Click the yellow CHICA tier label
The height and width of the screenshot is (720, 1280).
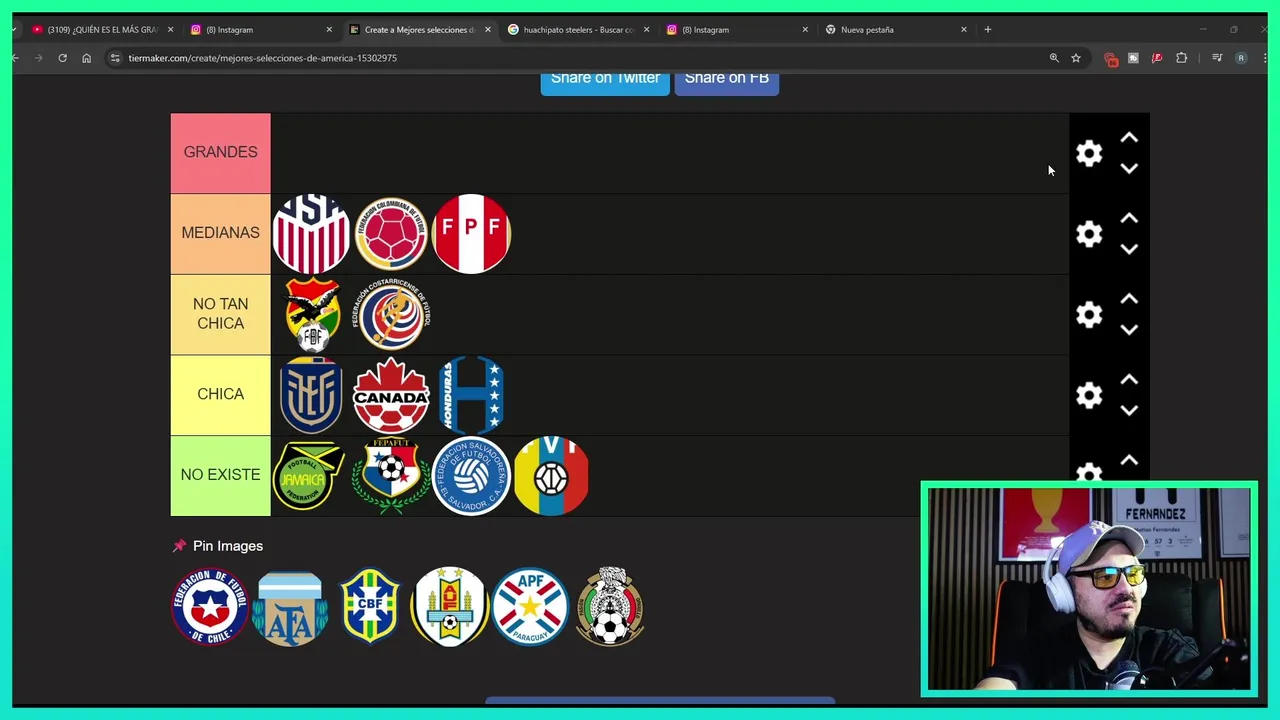click(220, 395)
